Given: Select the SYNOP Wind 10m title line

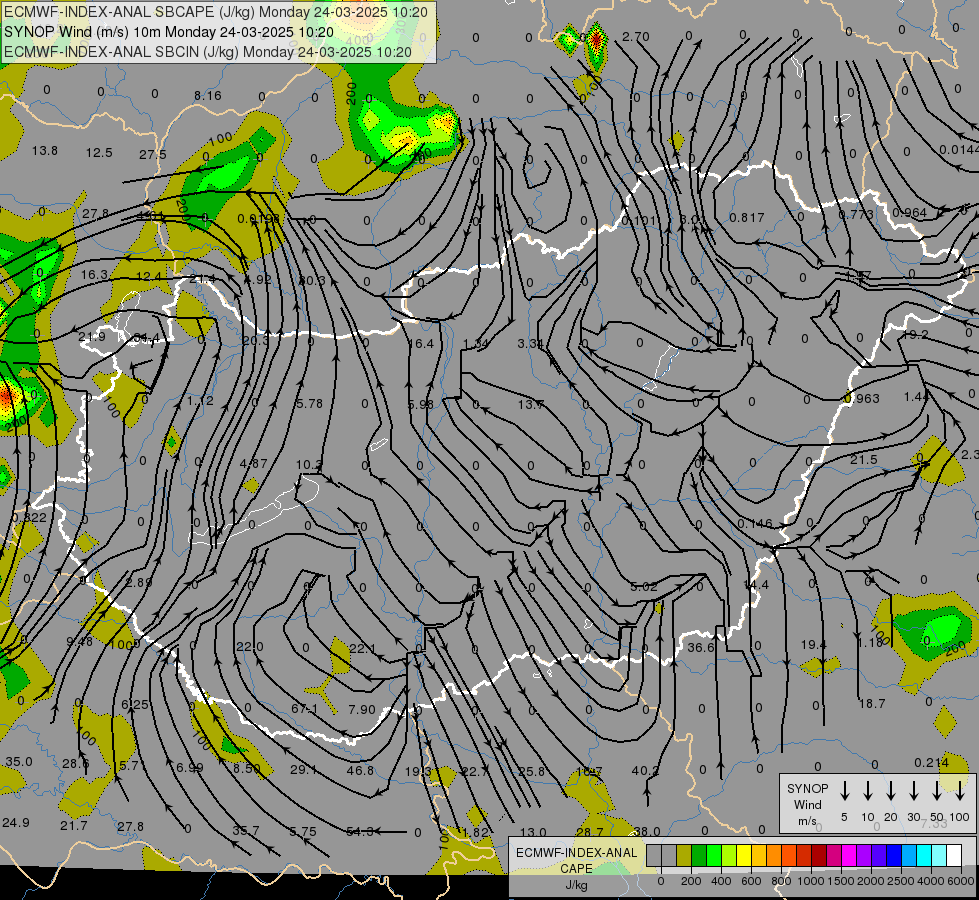Looking at the screenshot, I should (x=169, y=32).
